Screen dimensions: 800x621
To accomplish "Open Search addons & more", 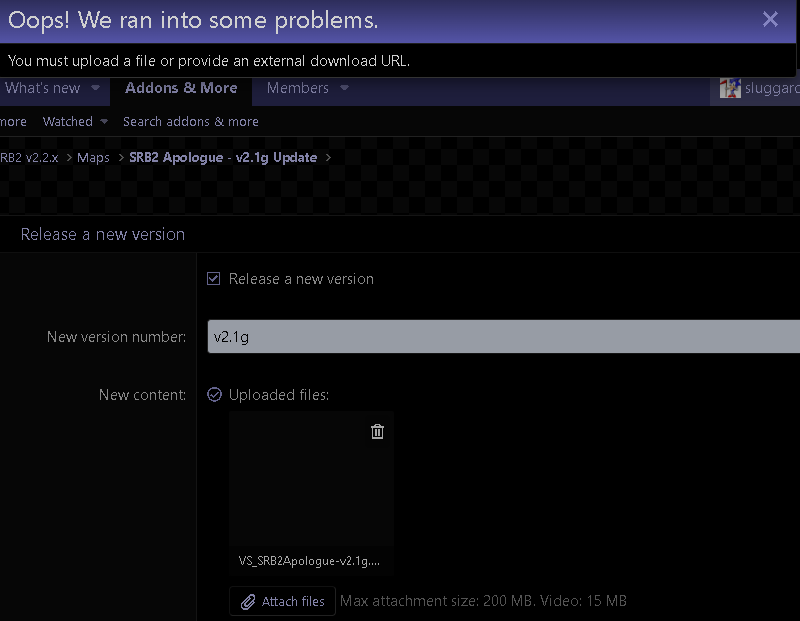I will [x=191, y=121].
